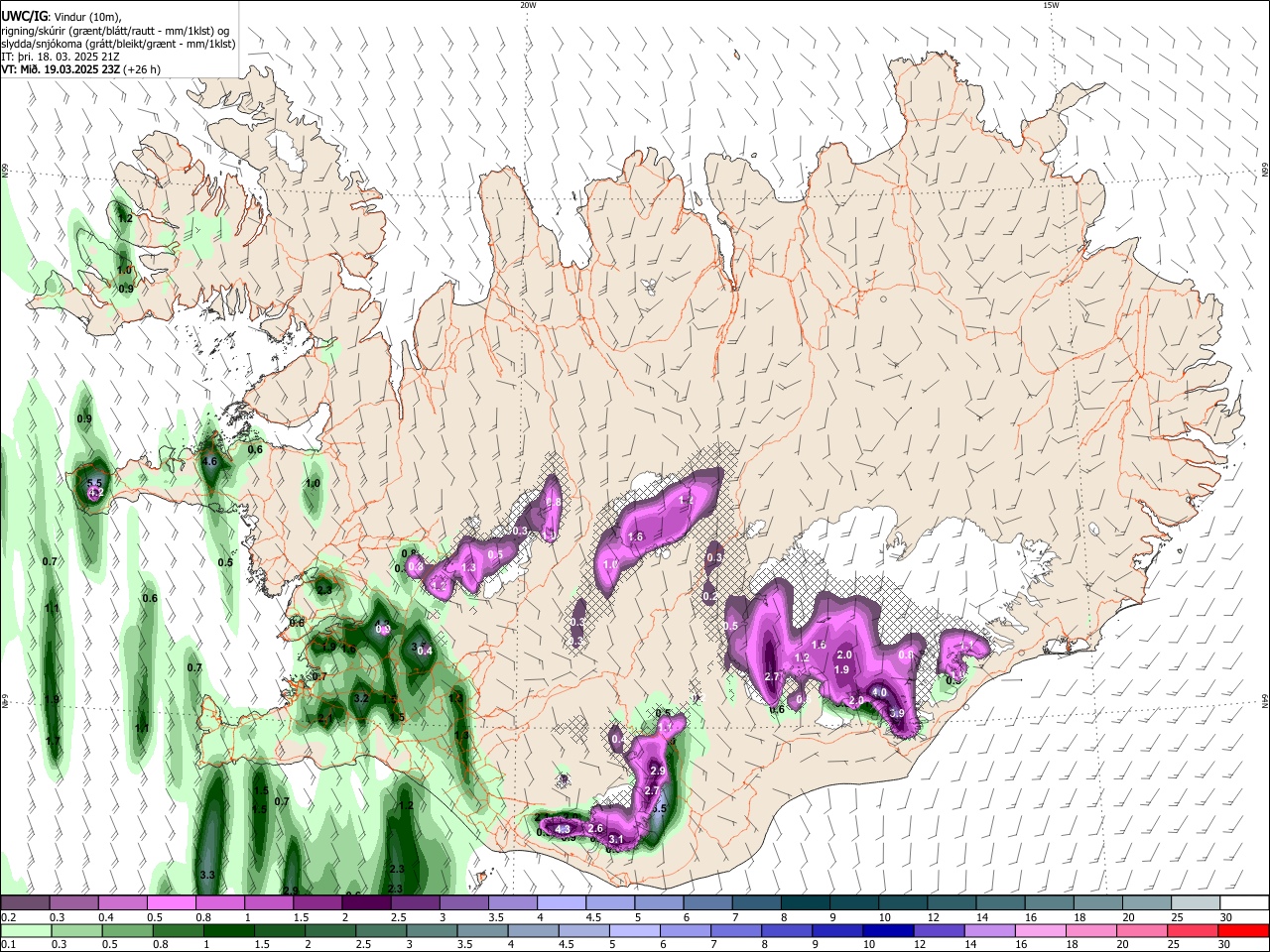
Task: Click the '3.2' precipitation value on the map
Action: click(x=361, y=698)
